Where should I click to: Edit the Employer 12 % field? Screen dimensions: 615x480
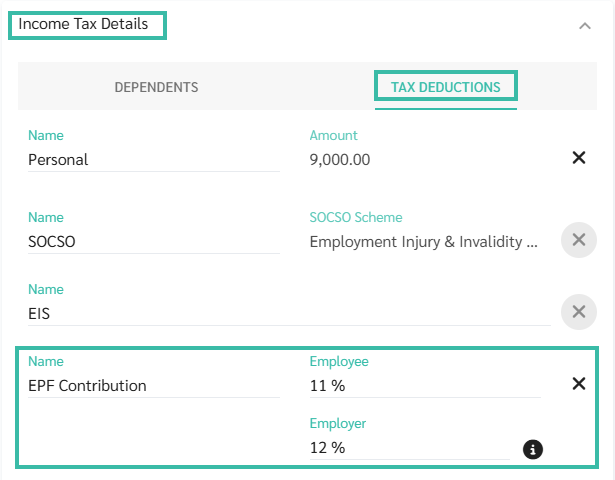(x=410, y=448)
